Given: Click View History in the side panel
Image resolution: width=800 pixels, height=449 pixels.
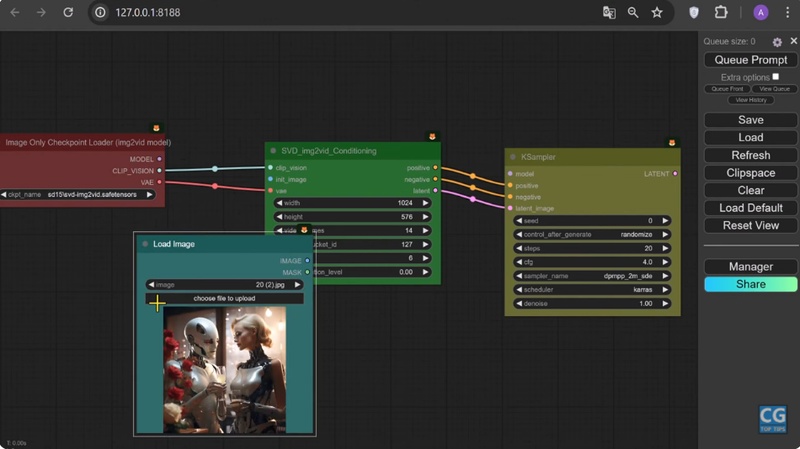Looking at the screenshot, I should click(751, 100).
